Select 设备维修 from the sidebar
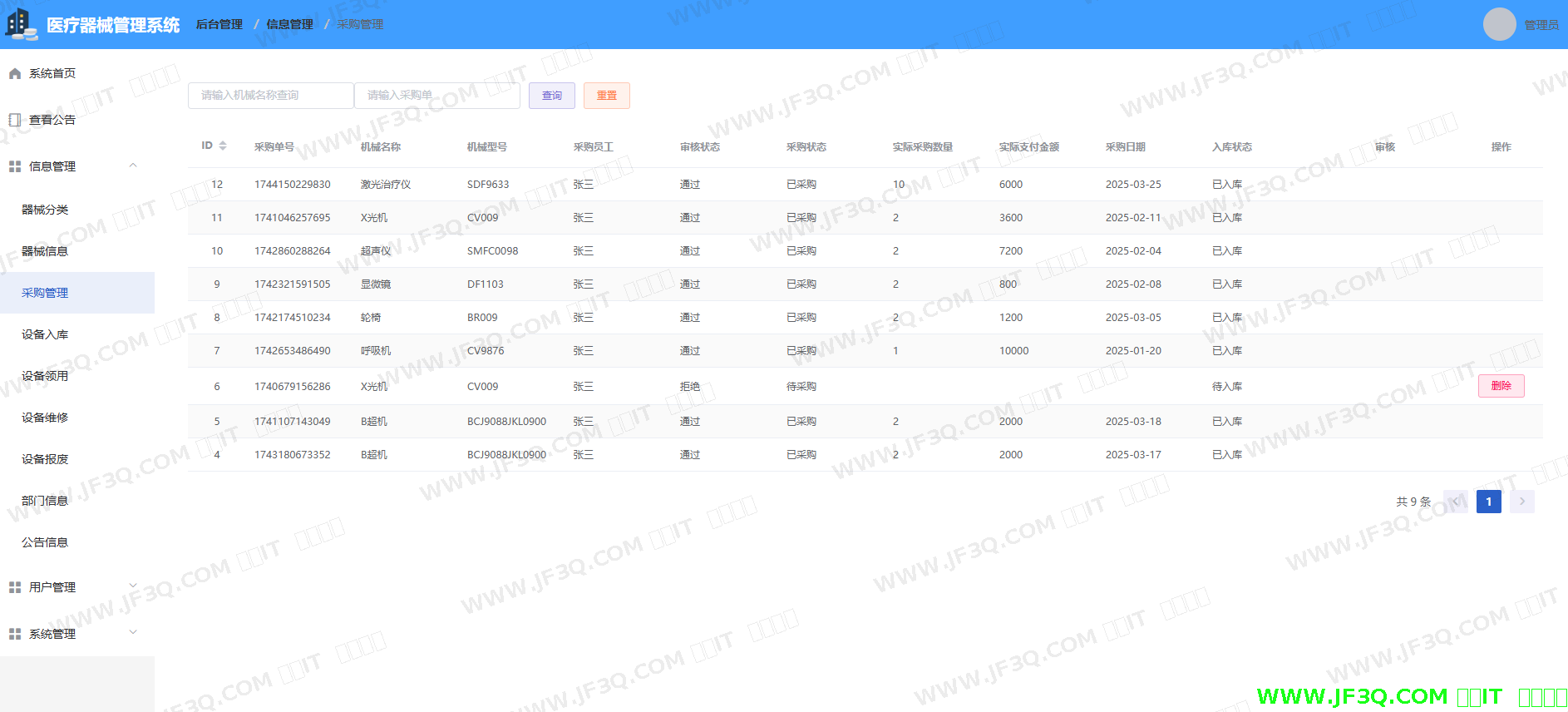 pos(45,418)
